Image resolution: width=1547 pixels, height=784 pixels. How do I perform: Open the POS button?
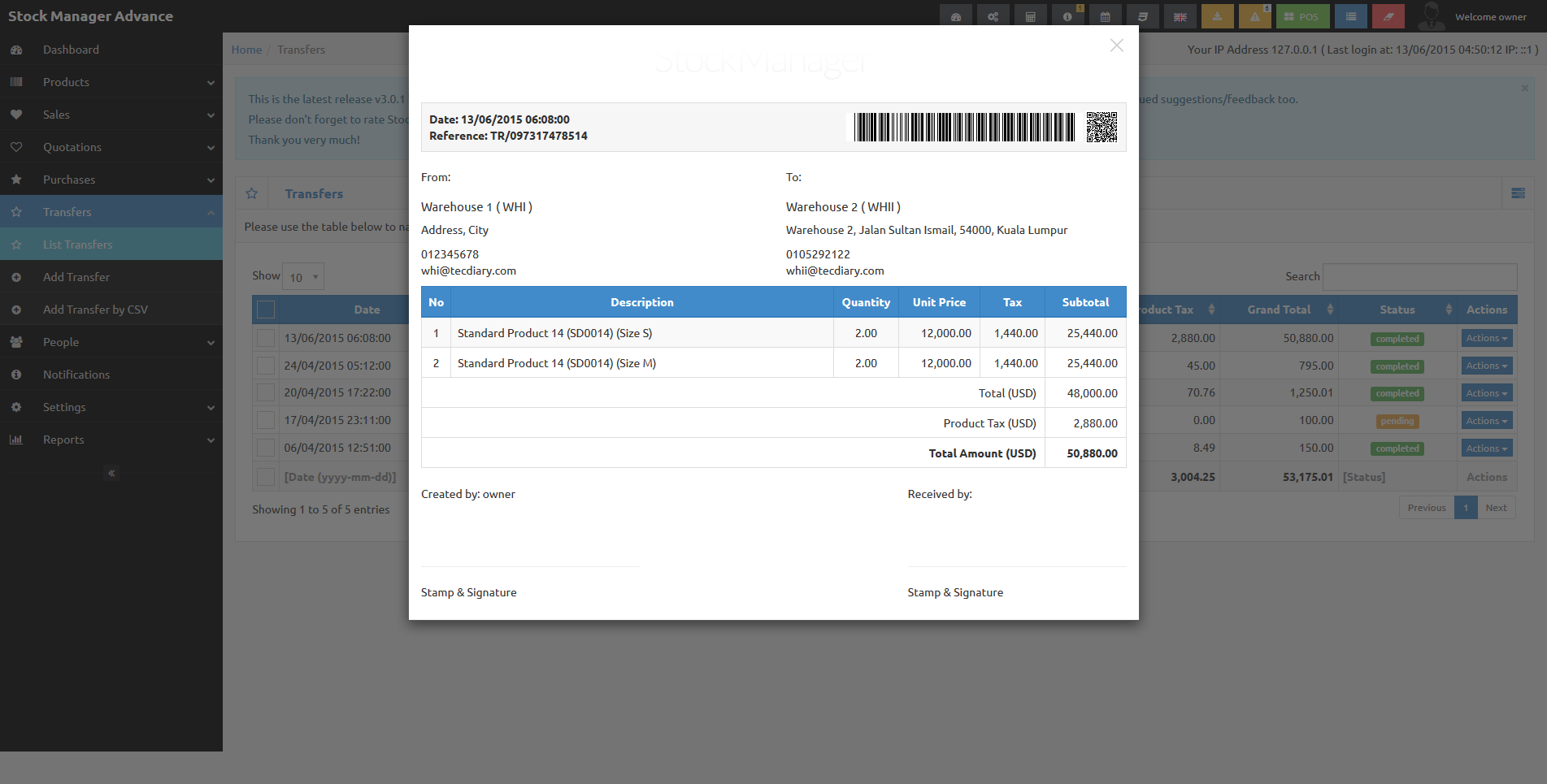click(1302, 16)
